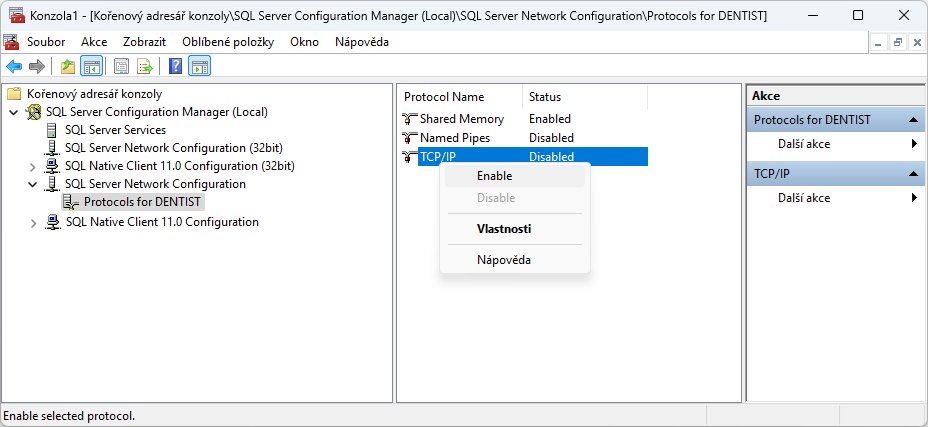Click the Named Pipes protocol icon

[x=410, y=137]
